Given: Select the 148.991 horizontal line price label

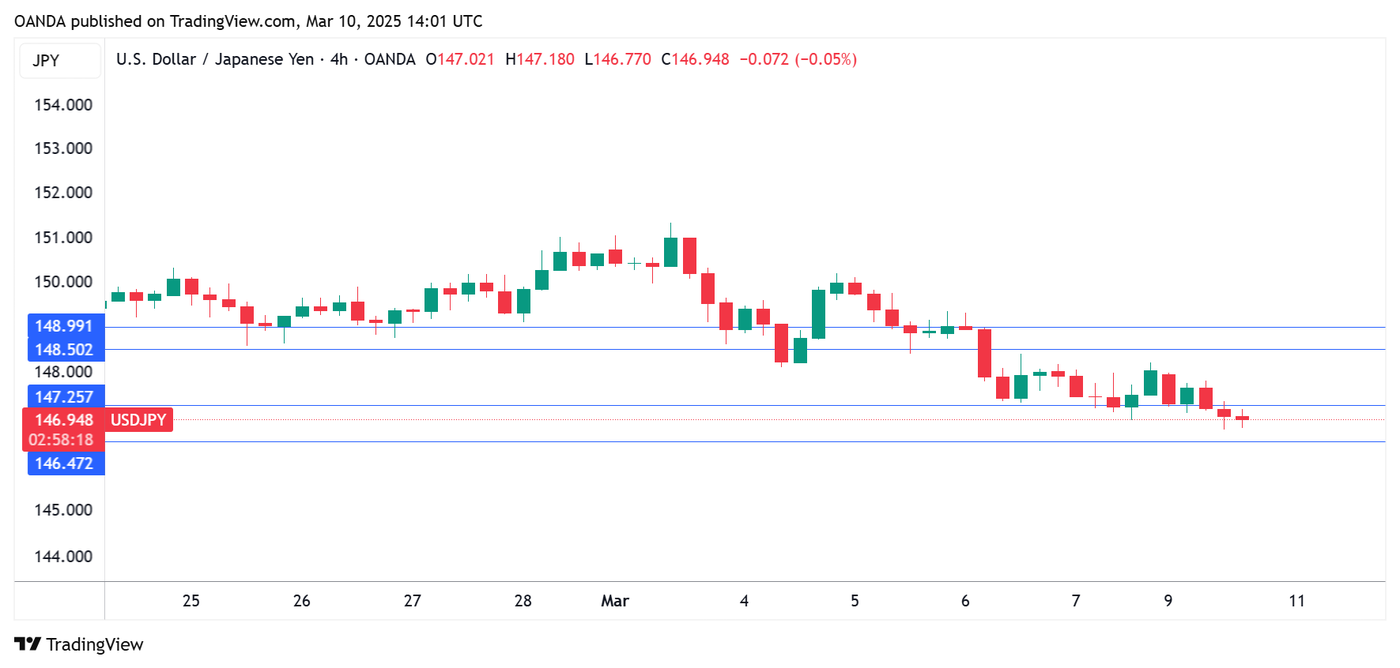Looking at the screenshot, I should 64,326.
